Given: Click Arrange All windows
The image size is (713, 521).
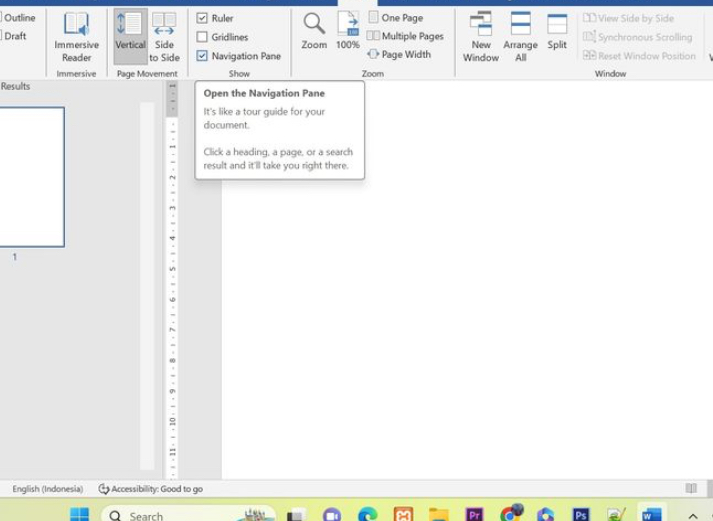Looking at the screenshot, I should (520, 36).
